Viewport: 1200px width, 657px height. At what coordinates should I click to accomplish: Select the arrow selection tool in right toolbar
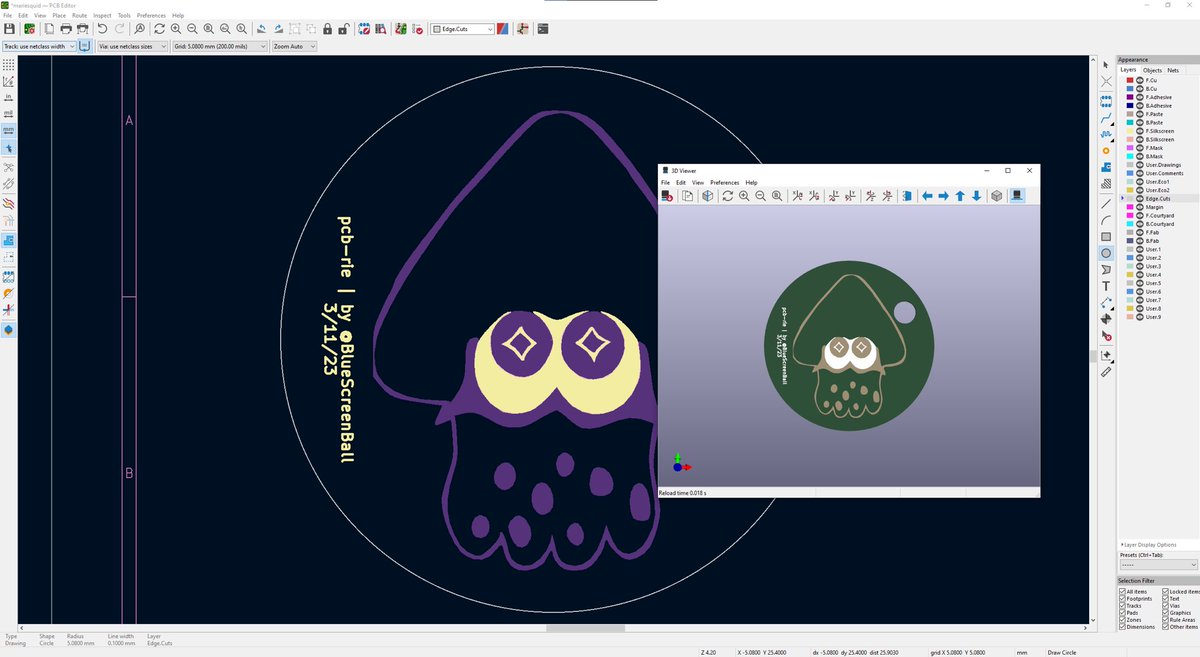pos(1106,66)
